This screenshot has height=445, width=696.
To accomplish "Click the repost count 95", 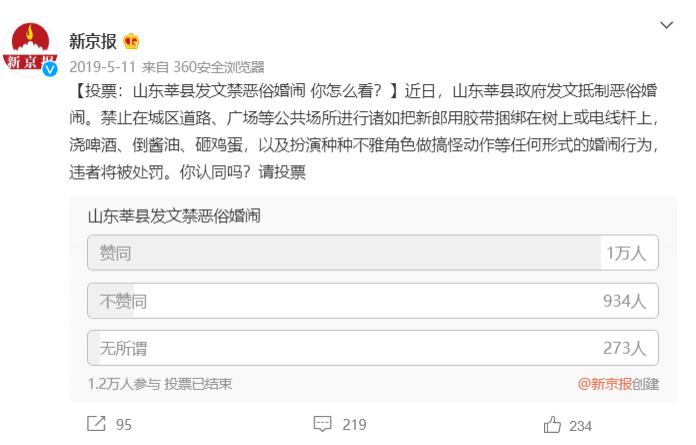I will pos(124,425).
